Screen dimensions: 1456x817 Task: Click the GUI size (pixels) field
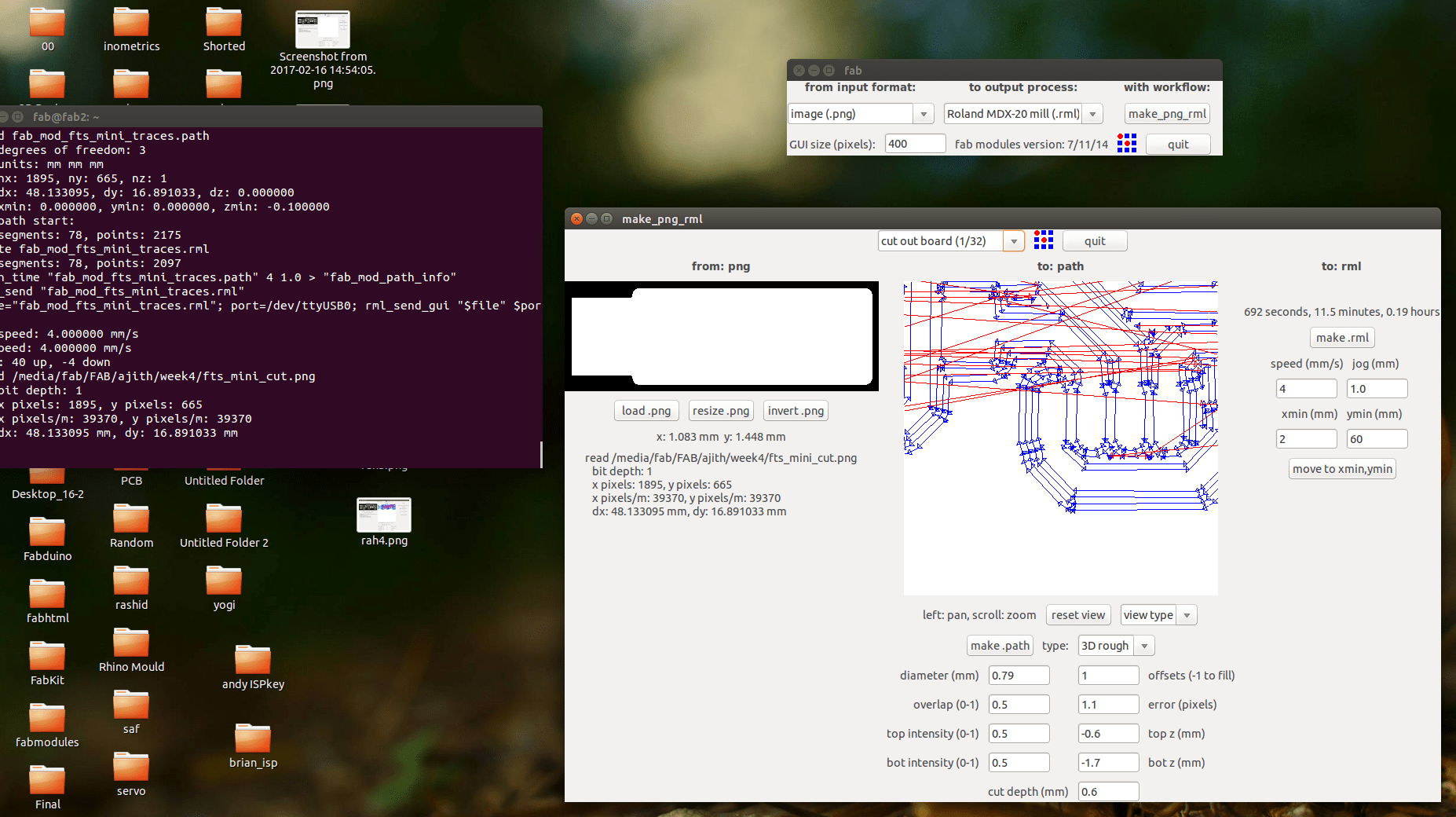point(915,144)
